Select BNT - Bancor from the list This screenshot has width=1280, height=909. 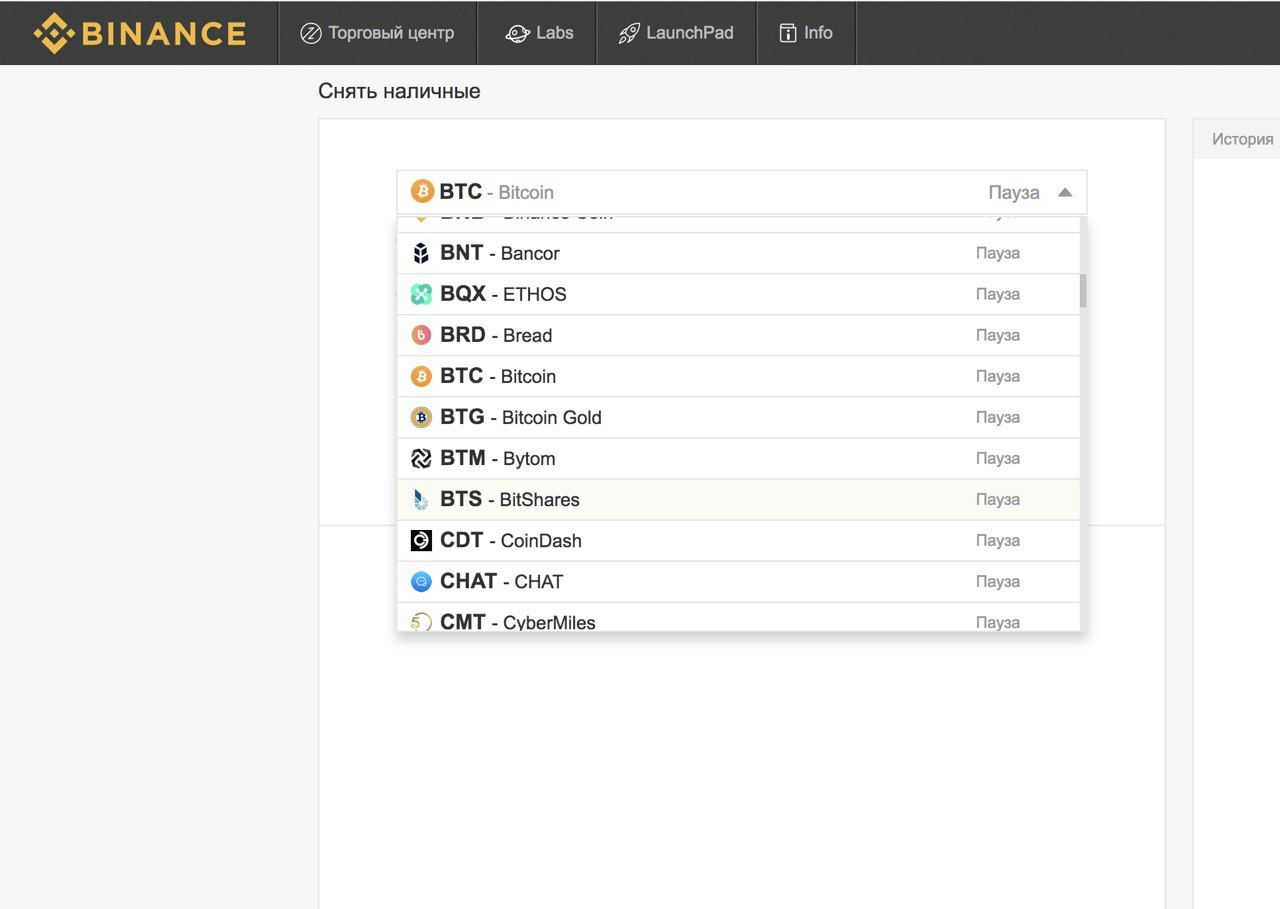click(738, 253)
